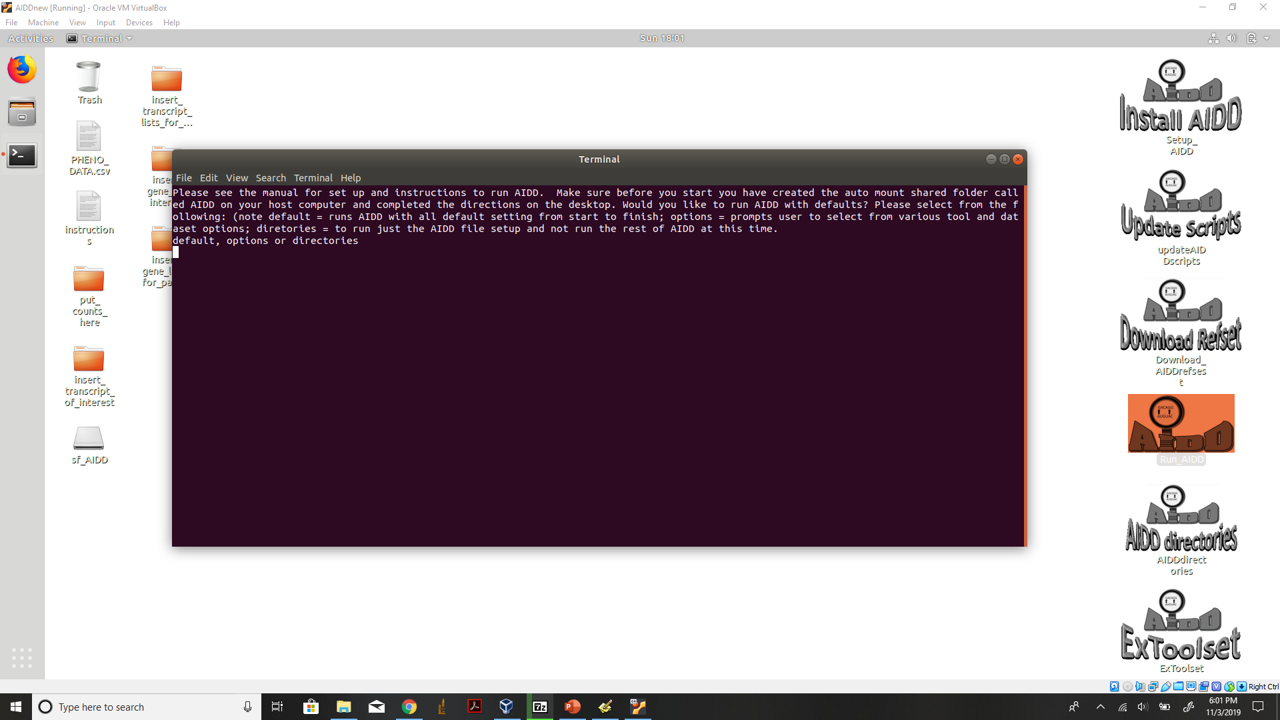Viewport: 1280px width, 720px height.
Task: Open Files manager in the dock
Action: coord(22,113)
